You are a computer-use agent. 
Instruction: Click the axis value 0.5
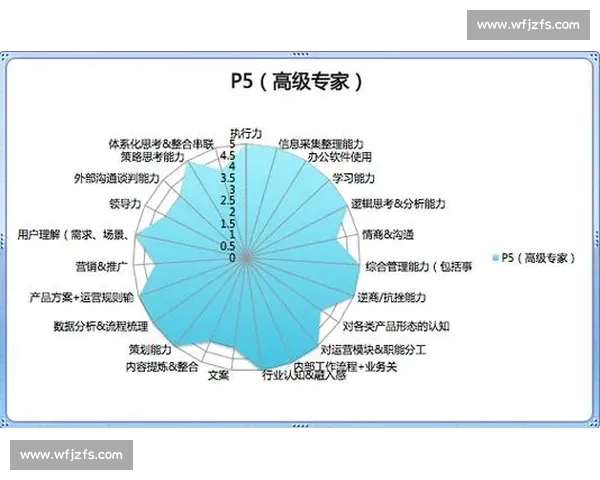228,246
